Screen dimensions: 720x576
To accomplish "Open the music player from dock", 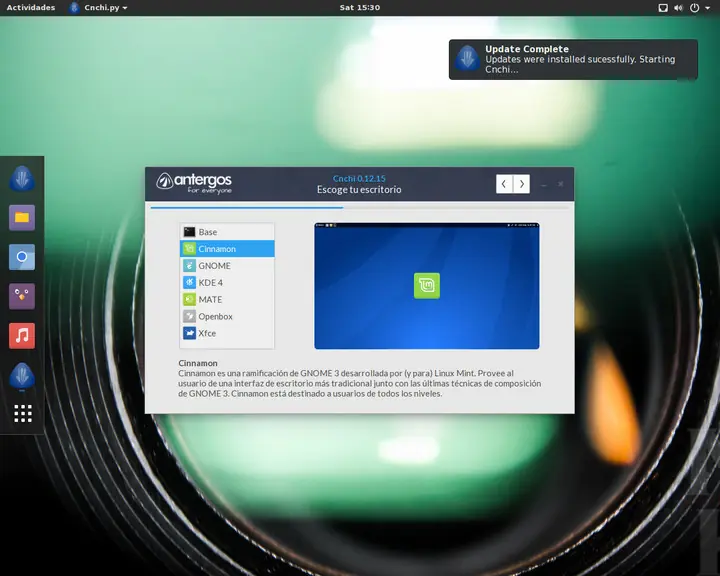I will (x=22, y=336).
